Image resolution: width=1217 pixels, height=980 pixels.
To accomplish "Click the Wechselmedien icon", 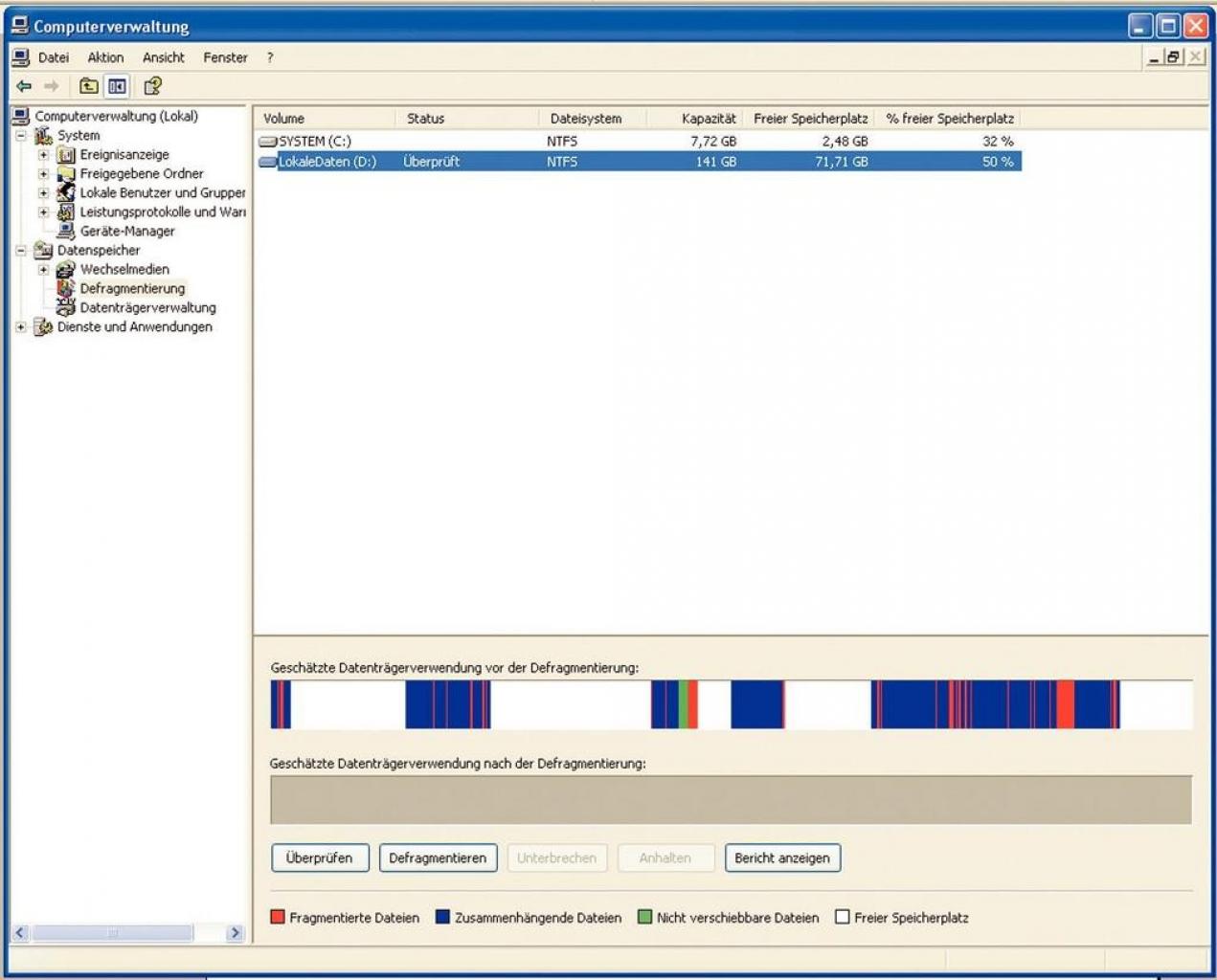I will click(x=65, y=269).
